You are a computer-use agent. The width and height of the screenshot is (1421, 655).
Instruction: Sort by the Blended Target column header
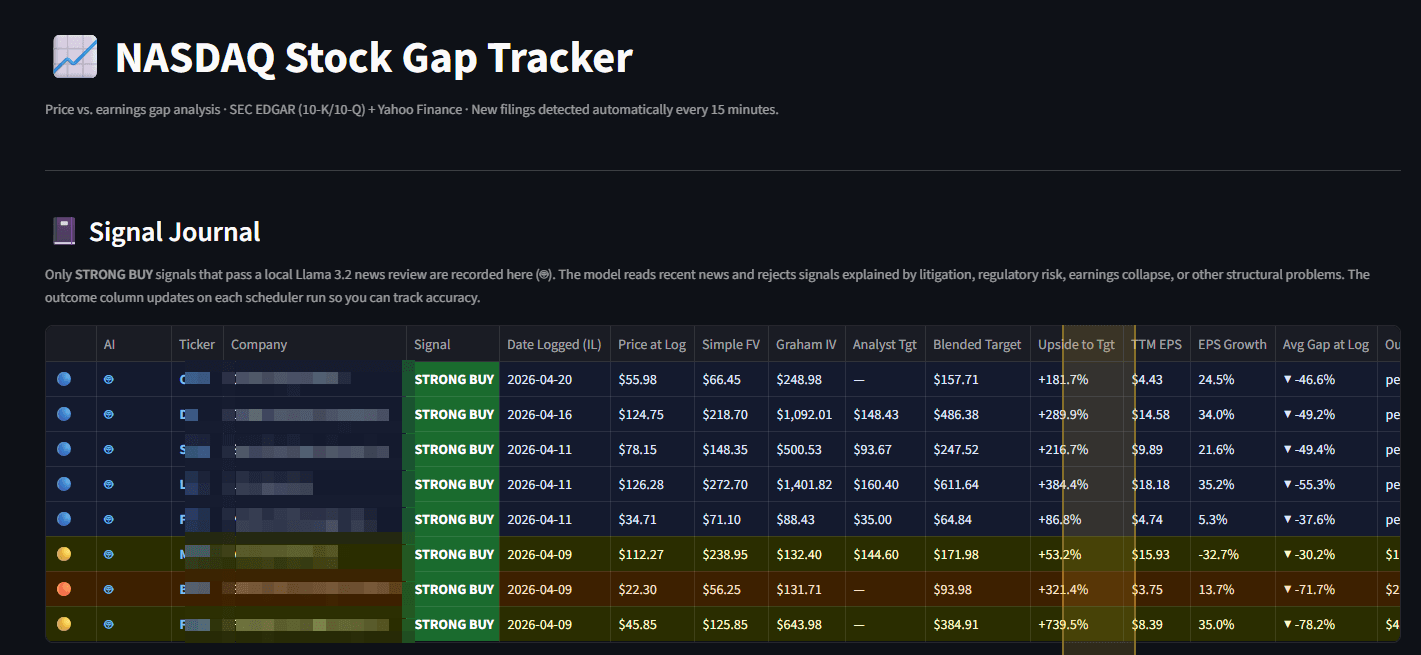977,344
